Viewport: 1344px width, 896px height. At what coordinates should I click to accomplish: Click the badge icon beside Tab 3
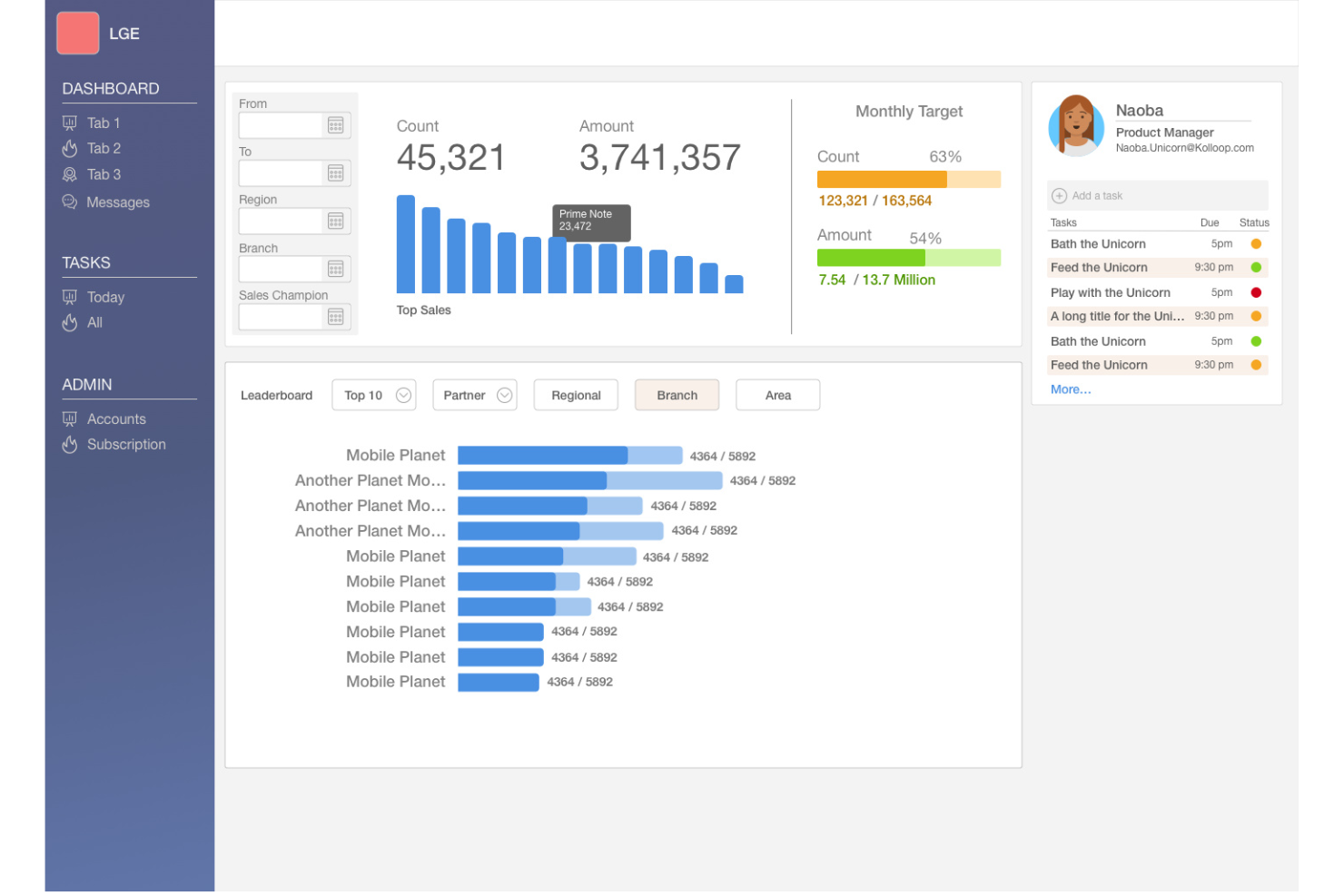[70, 175]
